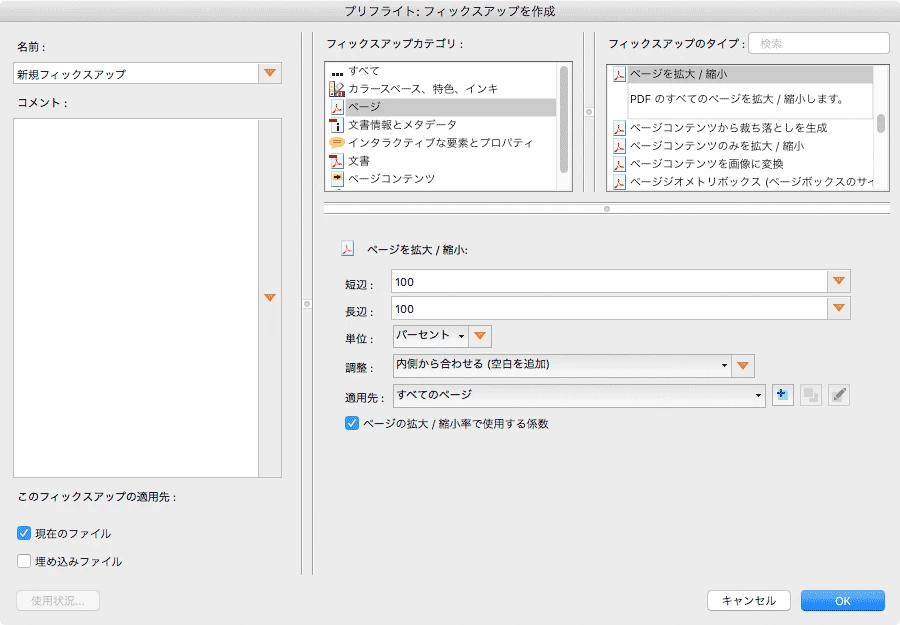Open orange arrow menu beside 調整 dropdown
Screen dimensions: 900x625
point(743,366)
